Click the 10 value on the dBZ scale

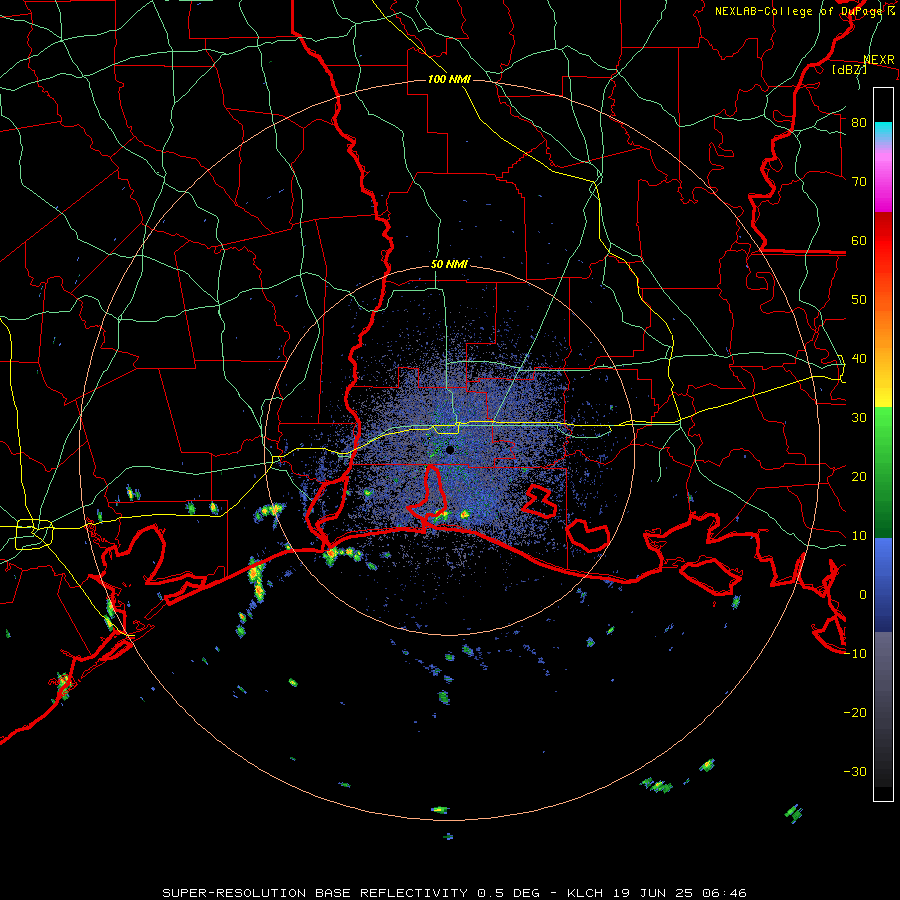(859, 536)
